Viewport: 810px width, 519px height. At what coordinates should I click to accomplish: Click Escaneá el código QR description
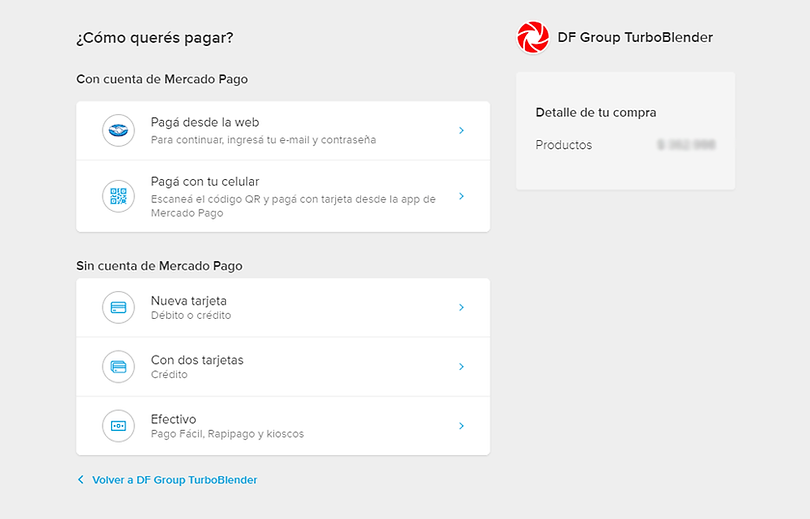[293, 206]
